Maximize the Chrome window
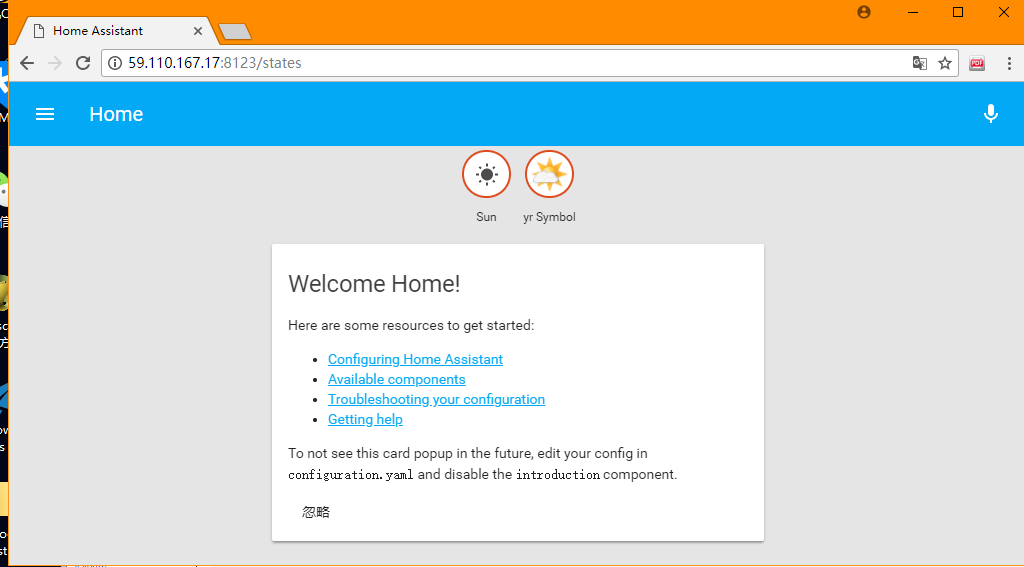Image resolution: width=1024 pixels, height=567 pixels. (958, 12)
